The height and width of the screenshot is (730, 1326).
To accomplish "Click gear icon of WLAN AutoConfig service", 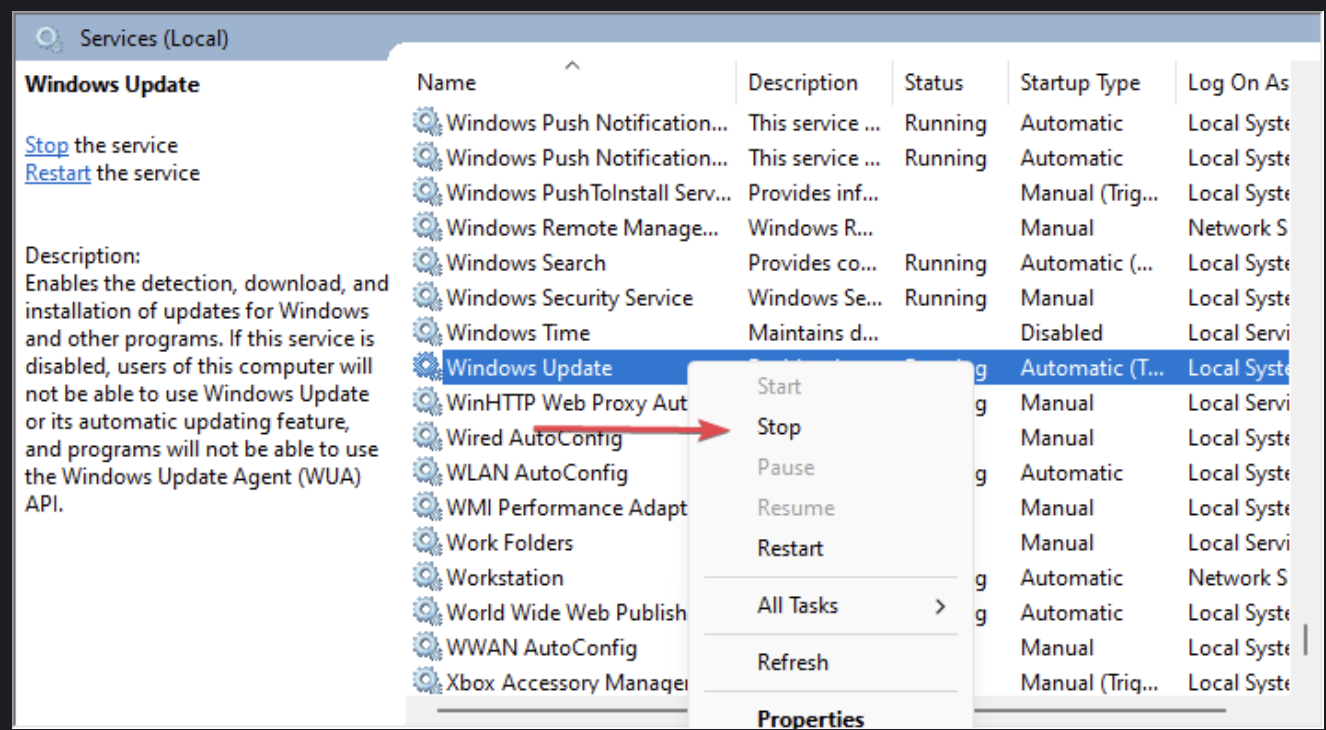I will pos(427,472).
